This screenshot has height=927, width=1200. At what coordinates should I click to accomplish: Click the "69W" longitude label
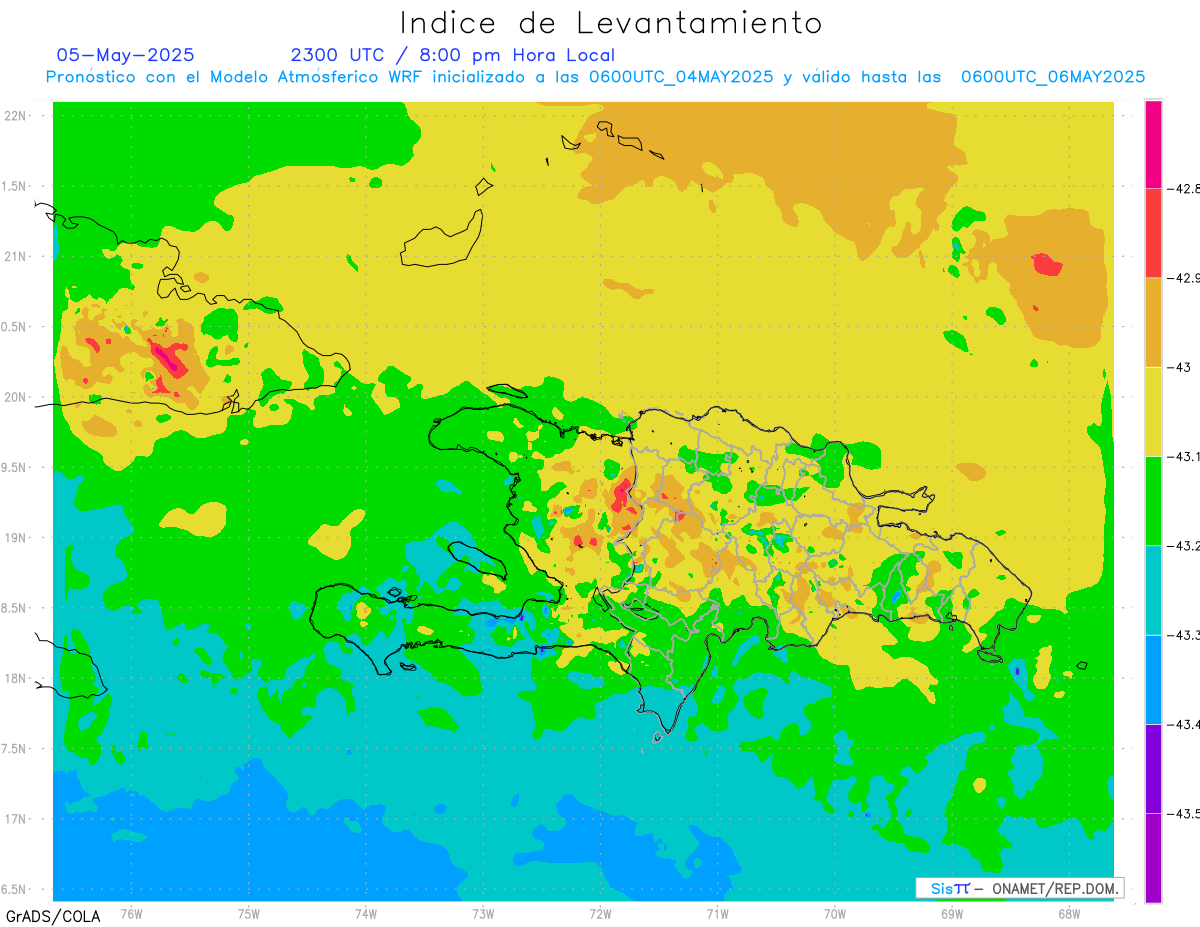pos(951,914)
